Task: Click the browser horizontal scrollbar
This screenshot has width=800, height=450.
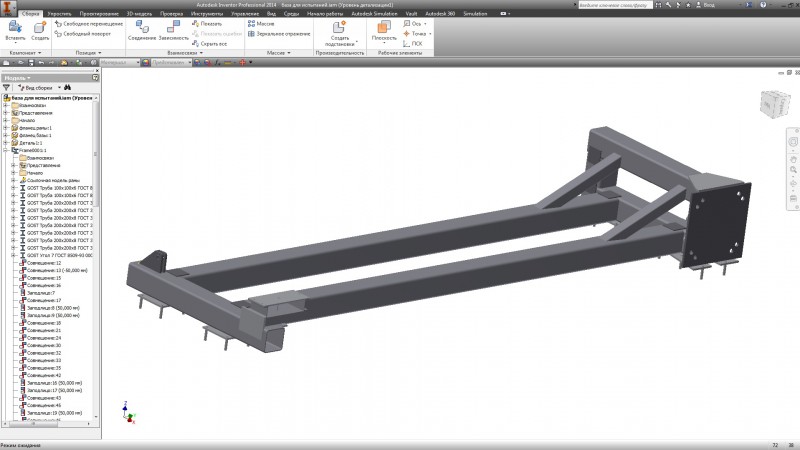Action: (34, 423)
